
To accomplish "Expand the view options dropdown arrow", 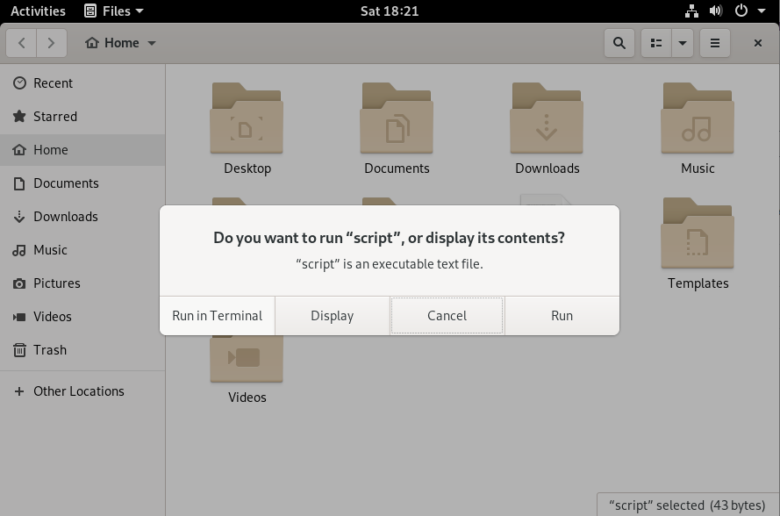I will [x=682, y=43].
